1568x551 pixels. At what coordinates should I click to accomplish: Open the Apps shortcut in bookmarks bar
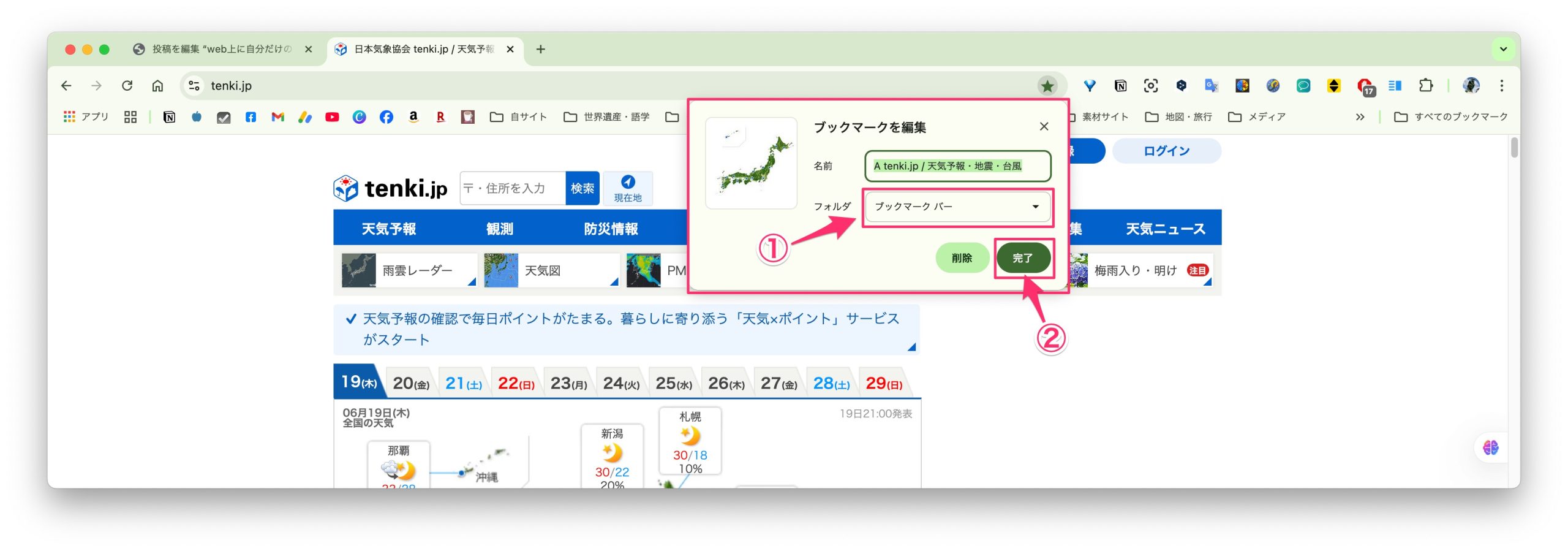(x=86, y=116)
